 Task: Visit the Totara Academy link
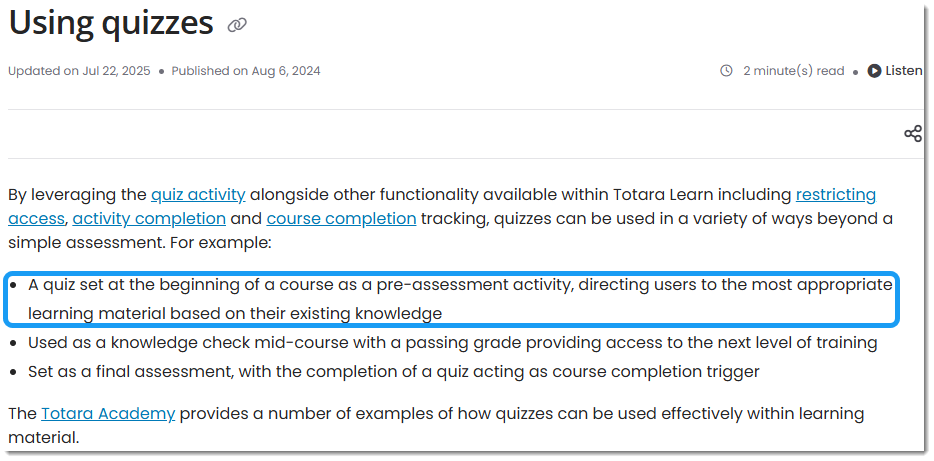[108, 413]
